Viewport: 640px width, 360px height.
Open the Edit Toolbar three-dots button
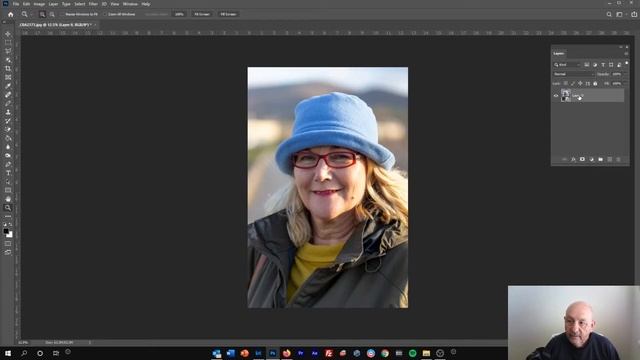8,216
